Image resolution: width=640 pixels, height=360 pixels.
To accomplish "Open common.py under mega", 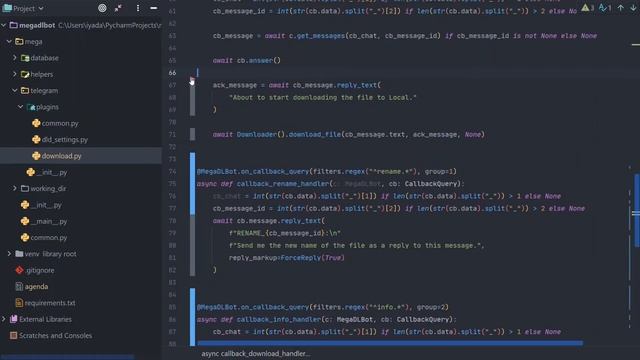I will [49, 238].
